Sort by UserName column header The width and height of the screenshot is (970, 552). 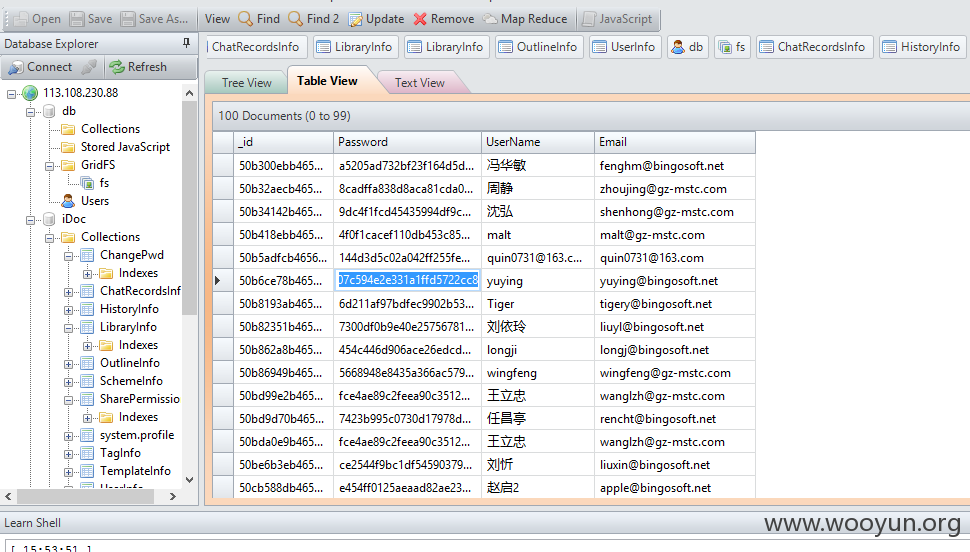[538, 142]
